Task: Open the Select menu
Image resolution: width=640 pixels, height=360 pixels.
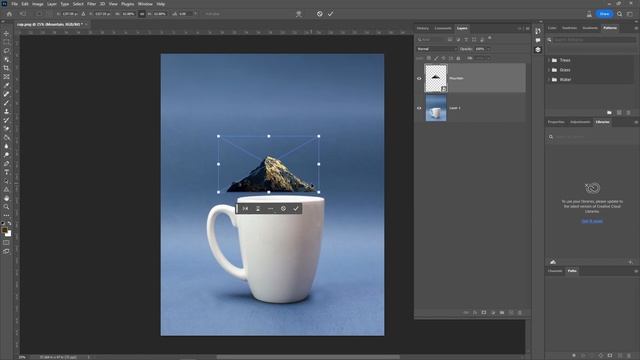Action: pyautogui.click(x=78, y=4)
